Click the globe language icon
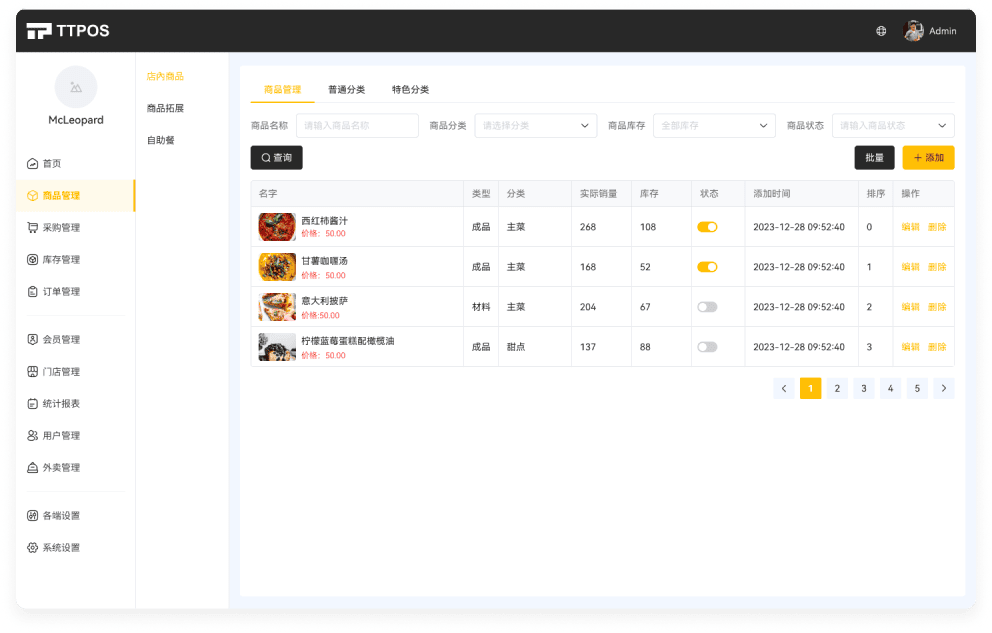The width and height of the screenshot is (992, 633). tap(881, 31)
